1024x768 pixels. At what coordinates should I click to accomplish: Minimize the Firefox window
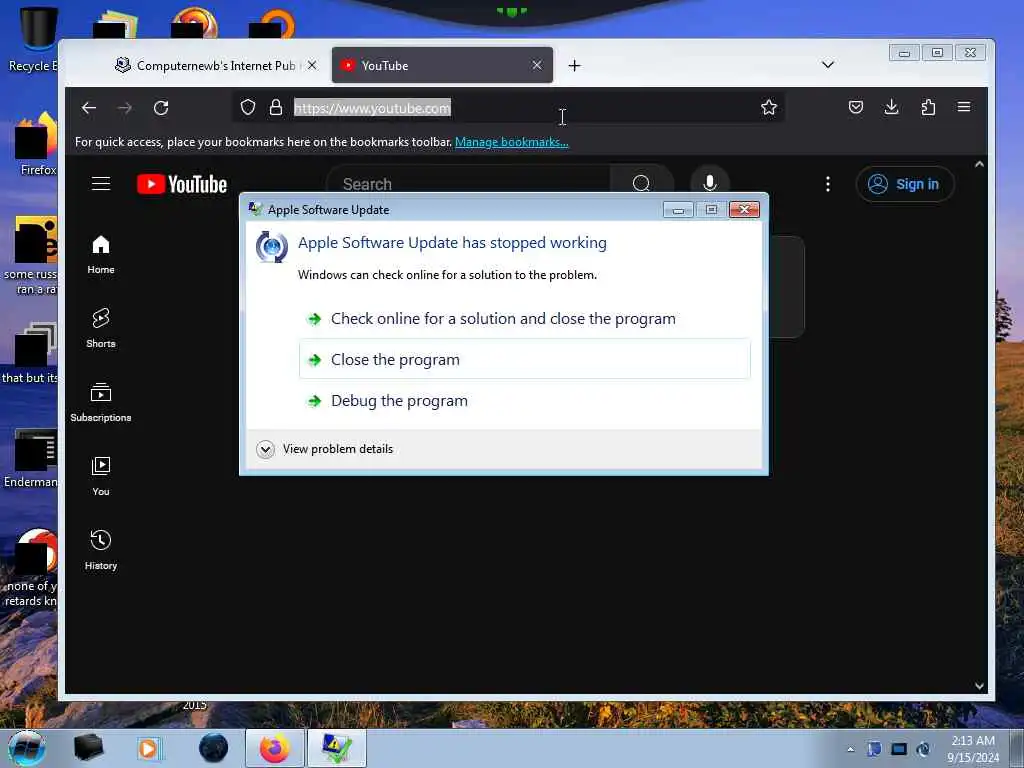tap(904, 53)
